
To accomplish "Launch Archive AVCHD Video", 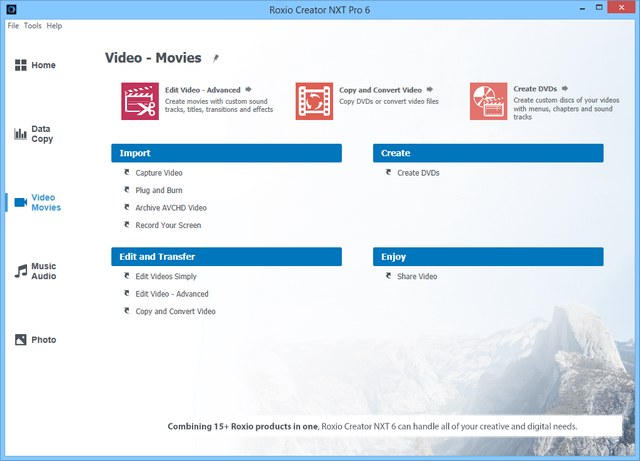I will (x=171, y=208).
